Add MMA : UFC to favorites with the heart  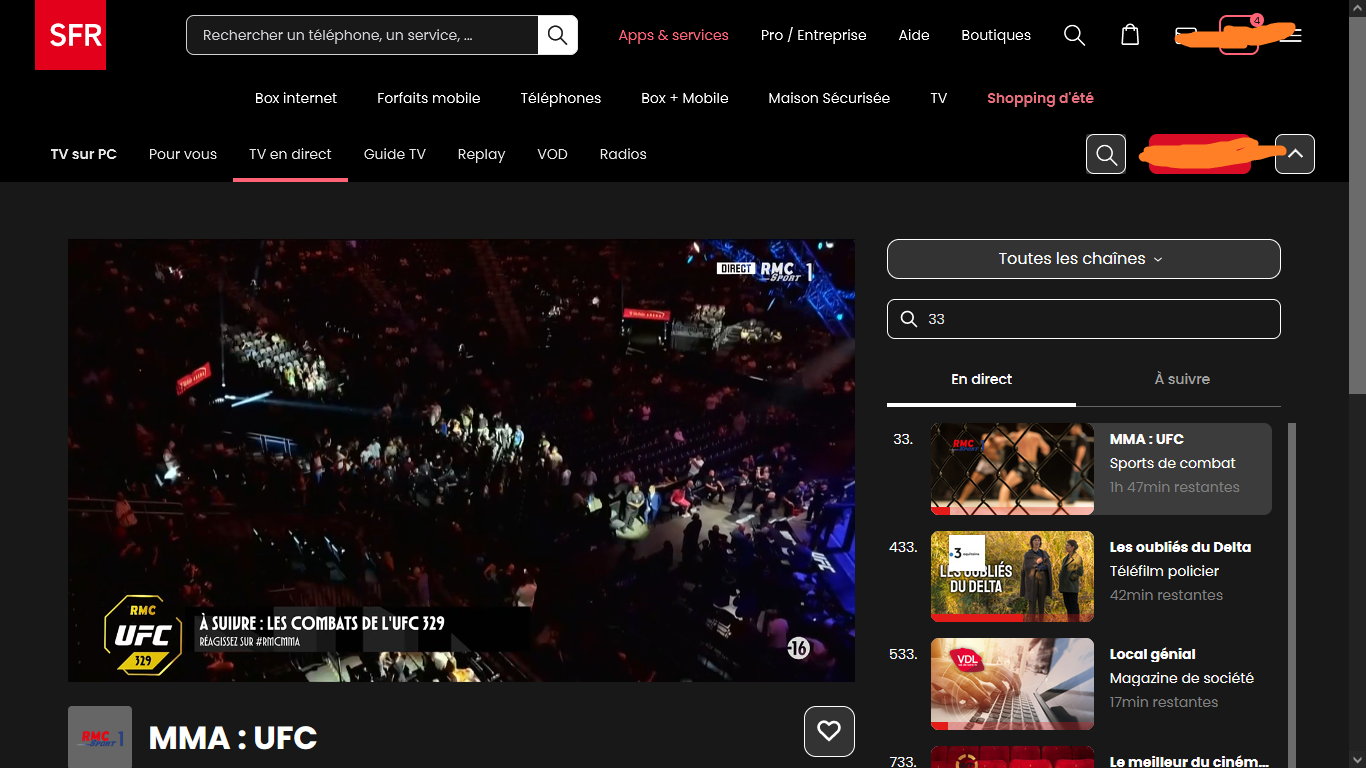(x=829, y=731)
